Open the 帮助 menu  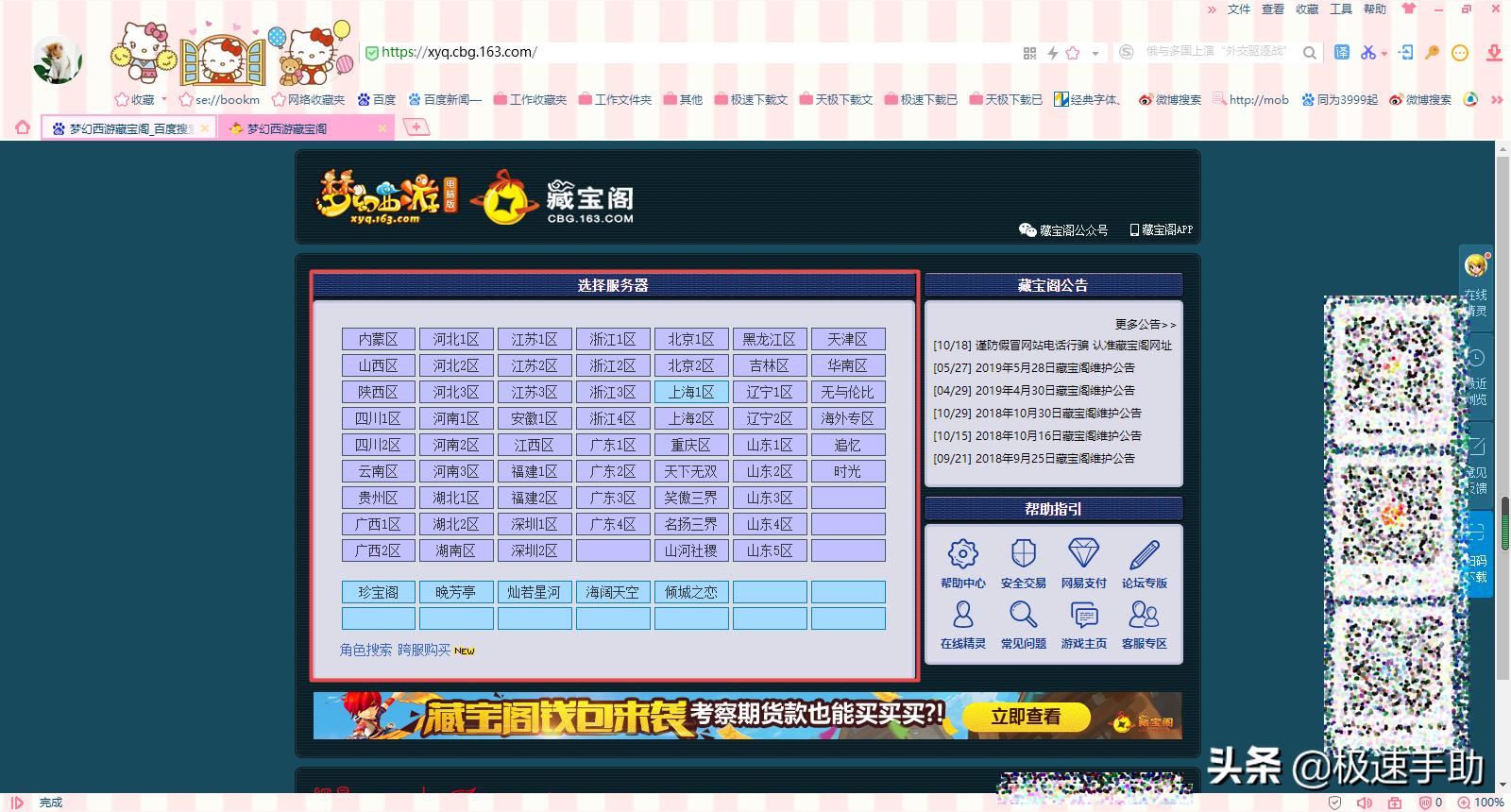coord(1375,9)
